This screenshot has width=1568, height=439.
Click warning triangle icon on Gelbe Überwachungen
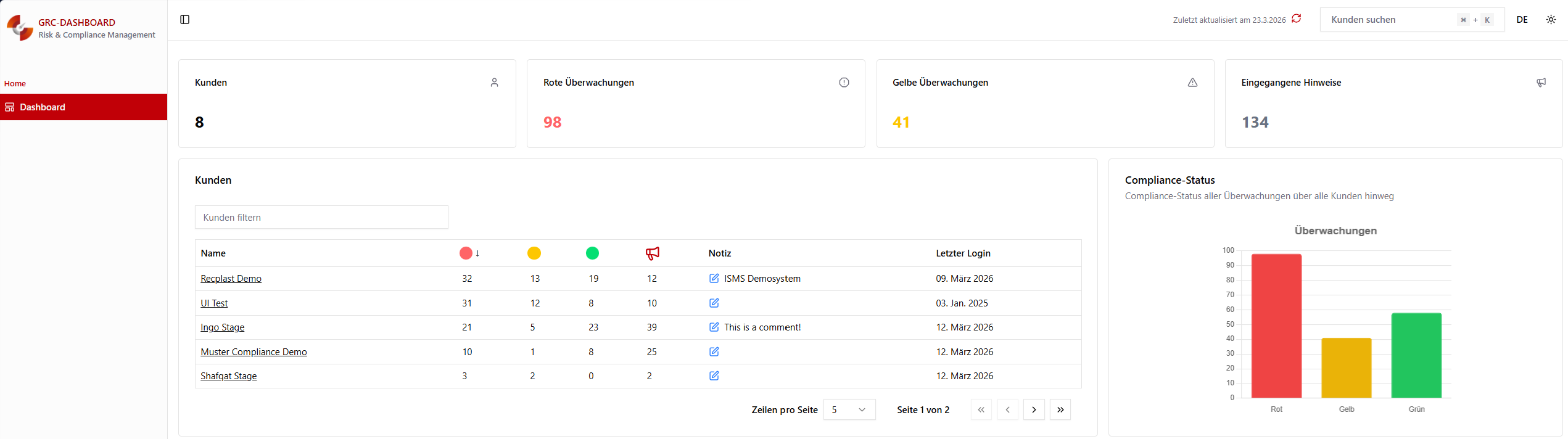[1192, 83]
